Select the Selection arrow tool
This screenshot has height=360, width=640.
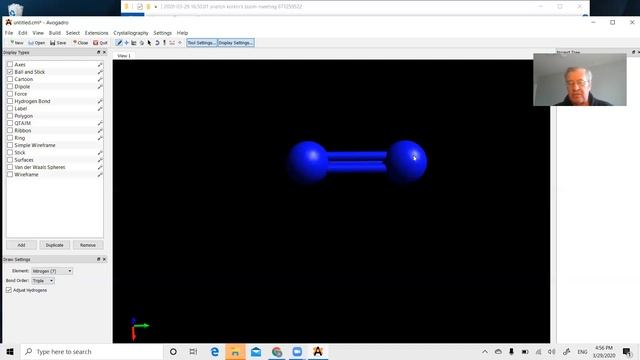[x=149, y=43]
